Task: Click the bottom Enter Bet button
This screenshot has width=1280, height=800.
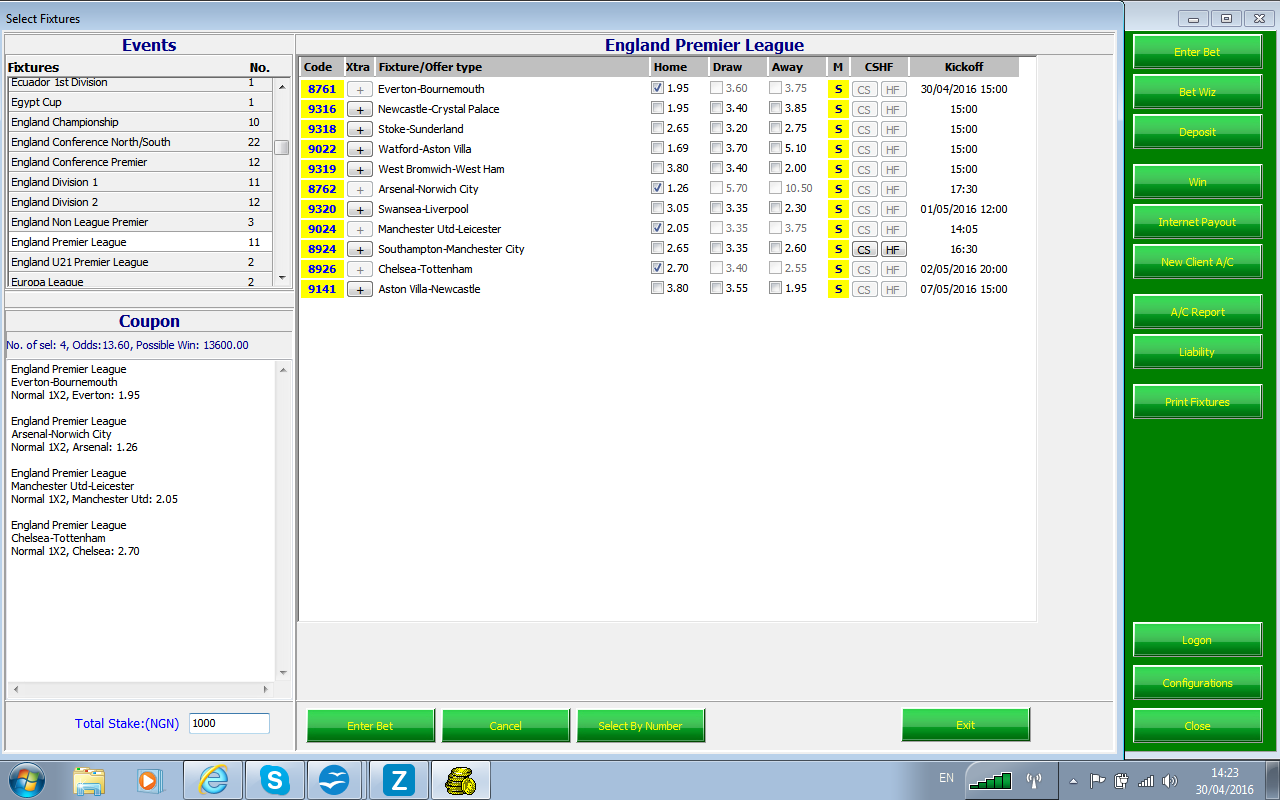Action: coord(371,726)
